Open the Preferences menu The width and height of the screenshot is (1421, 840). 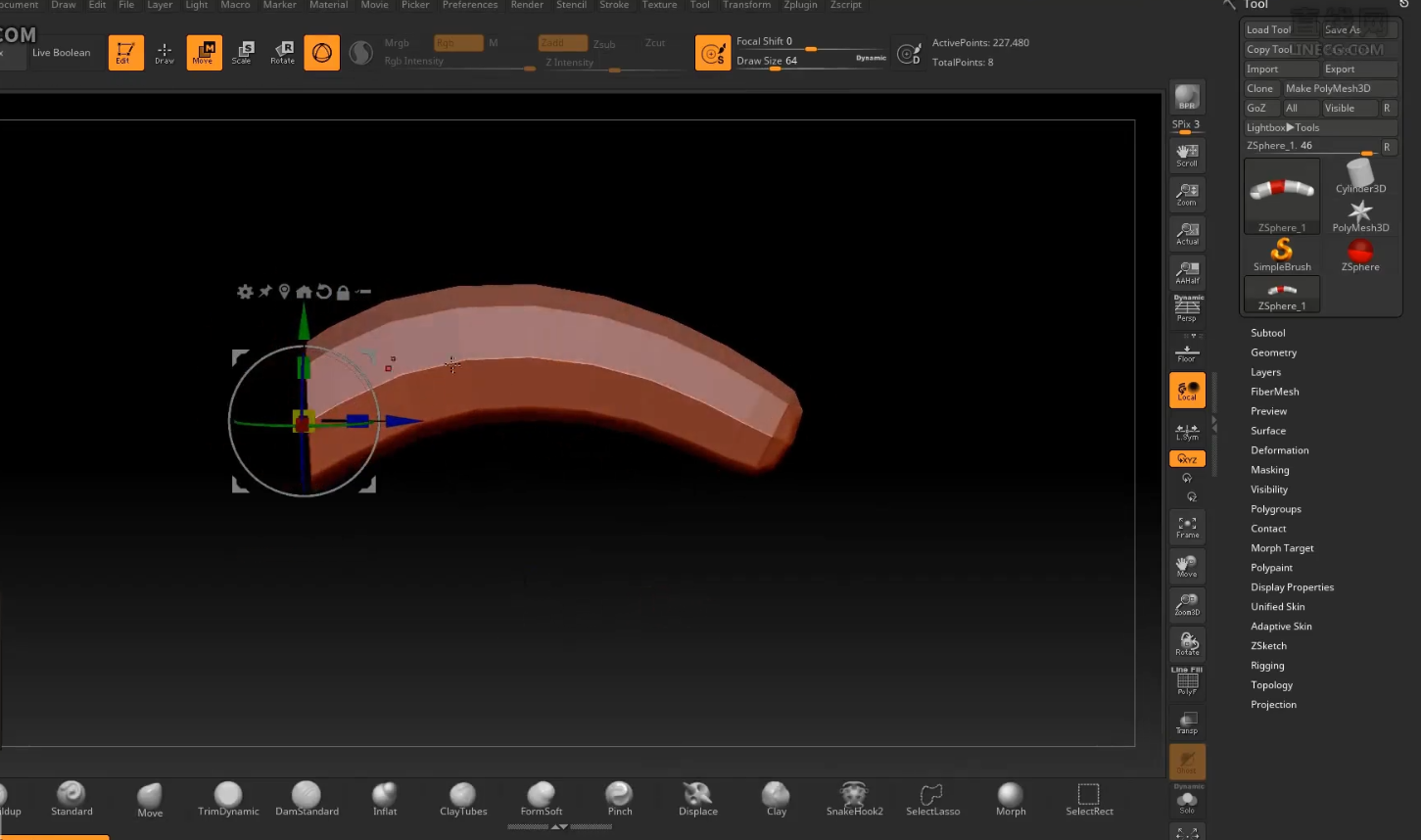click(470, 5)
